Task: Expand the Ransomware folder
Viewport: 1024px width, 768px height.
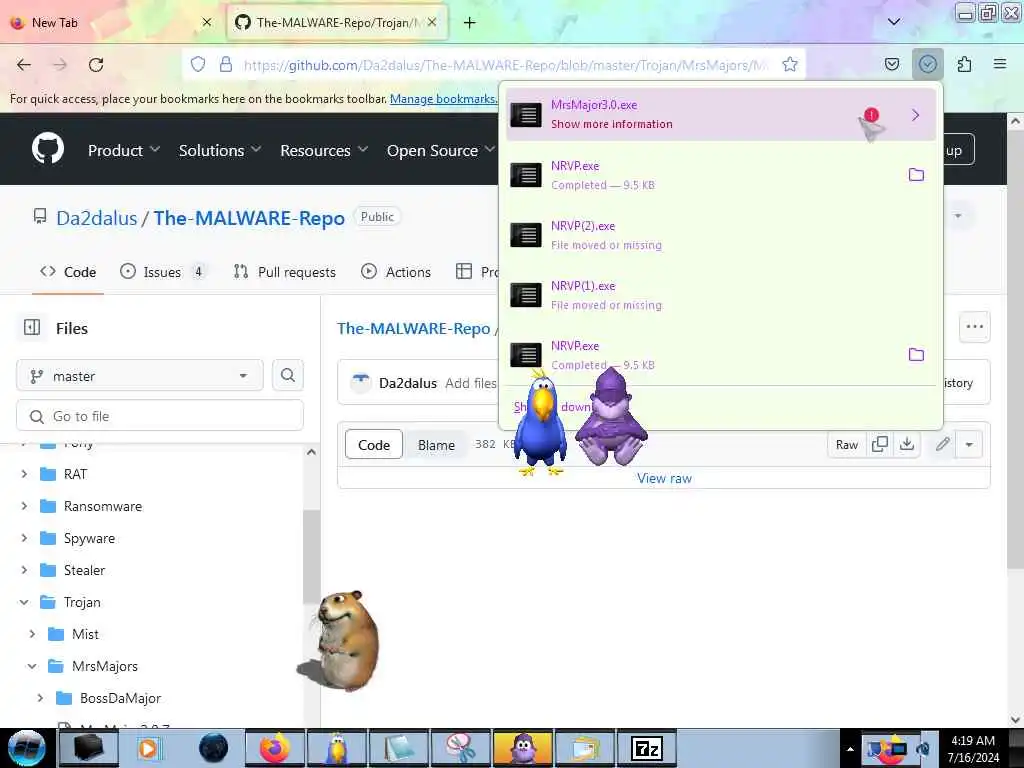Action: pyautogui.click(x=25, y=506)
